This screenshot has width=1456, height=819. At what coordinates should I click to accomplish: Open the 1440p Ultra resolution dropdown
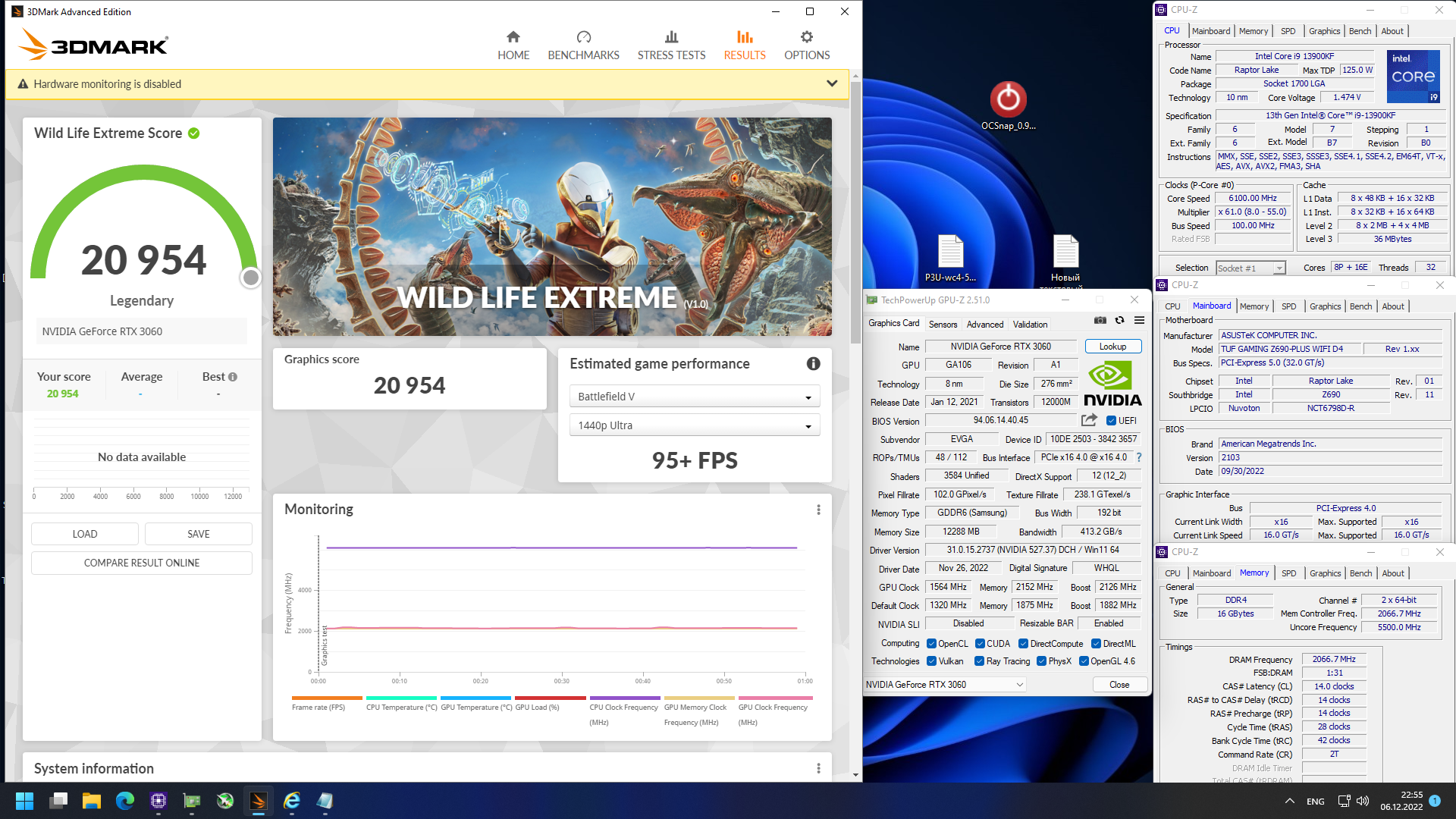click(695, 425)
